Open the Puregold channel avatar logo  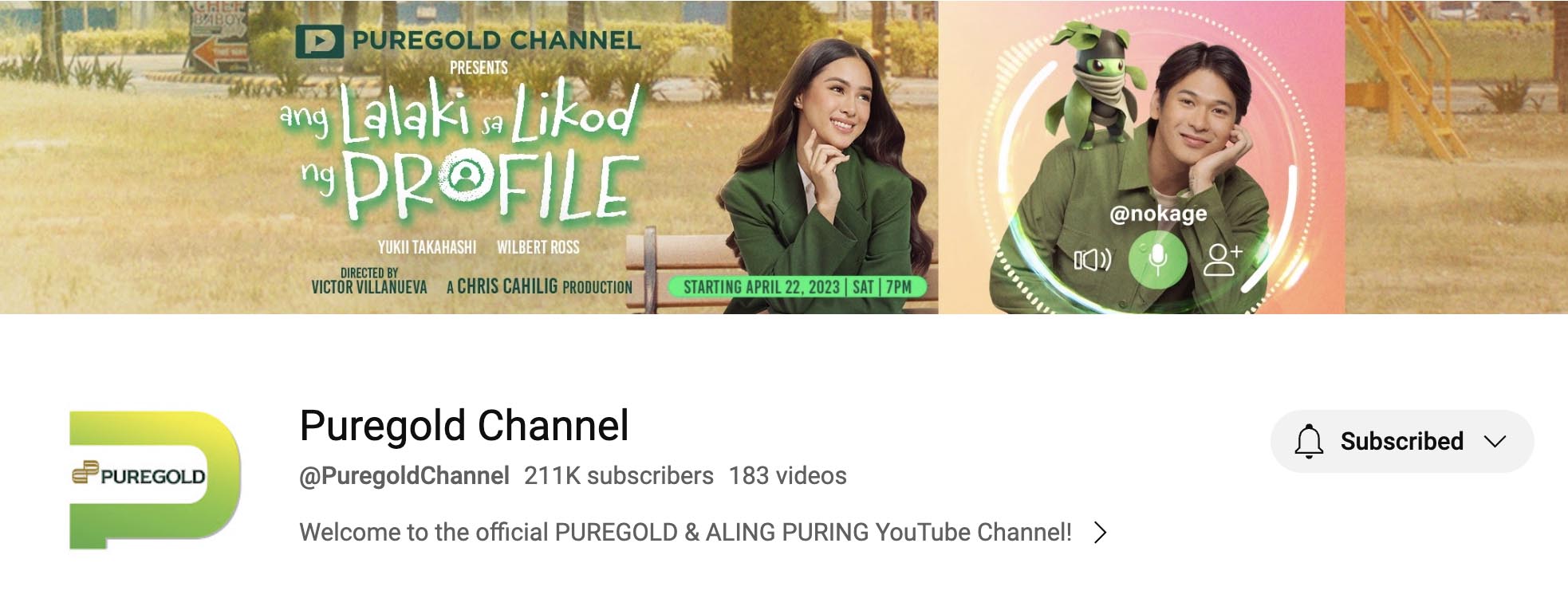coord(155,479)
